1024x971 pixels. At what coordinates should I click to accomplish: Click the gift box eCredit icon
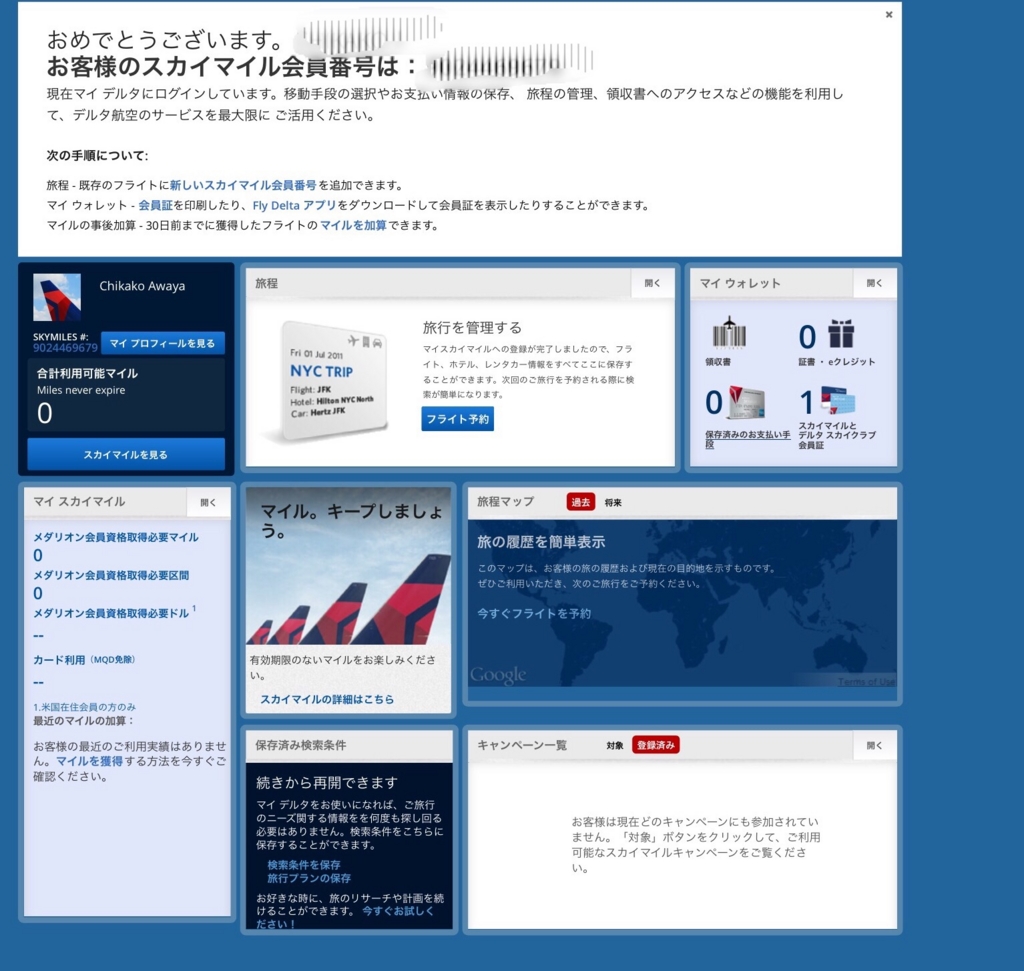[841, 334]
